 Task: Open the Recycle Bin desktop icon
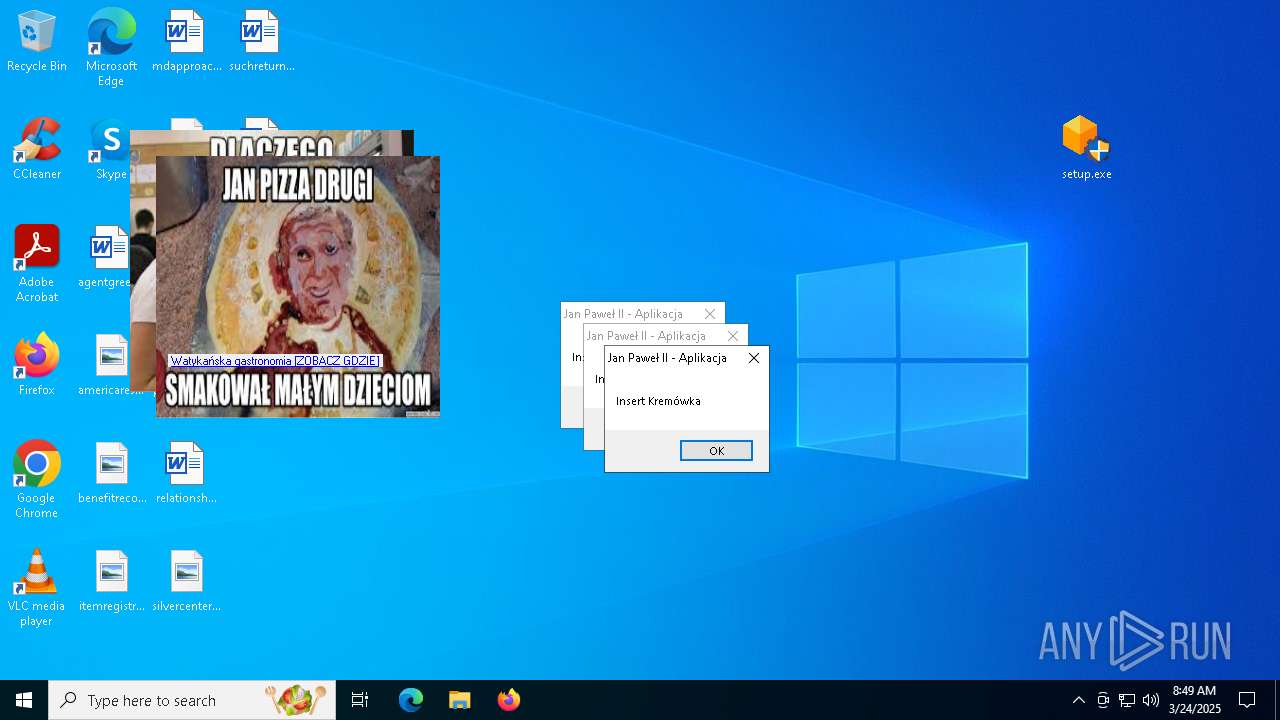37,42
